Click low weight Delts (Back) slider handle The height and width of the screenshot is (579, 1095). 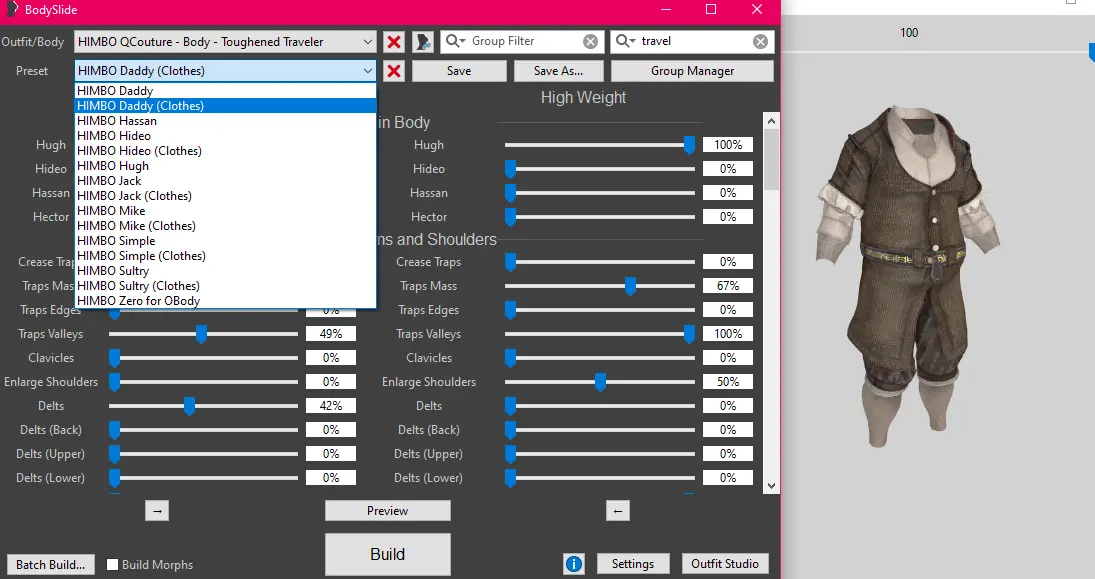pyautogui.click(x=115, y=430)
